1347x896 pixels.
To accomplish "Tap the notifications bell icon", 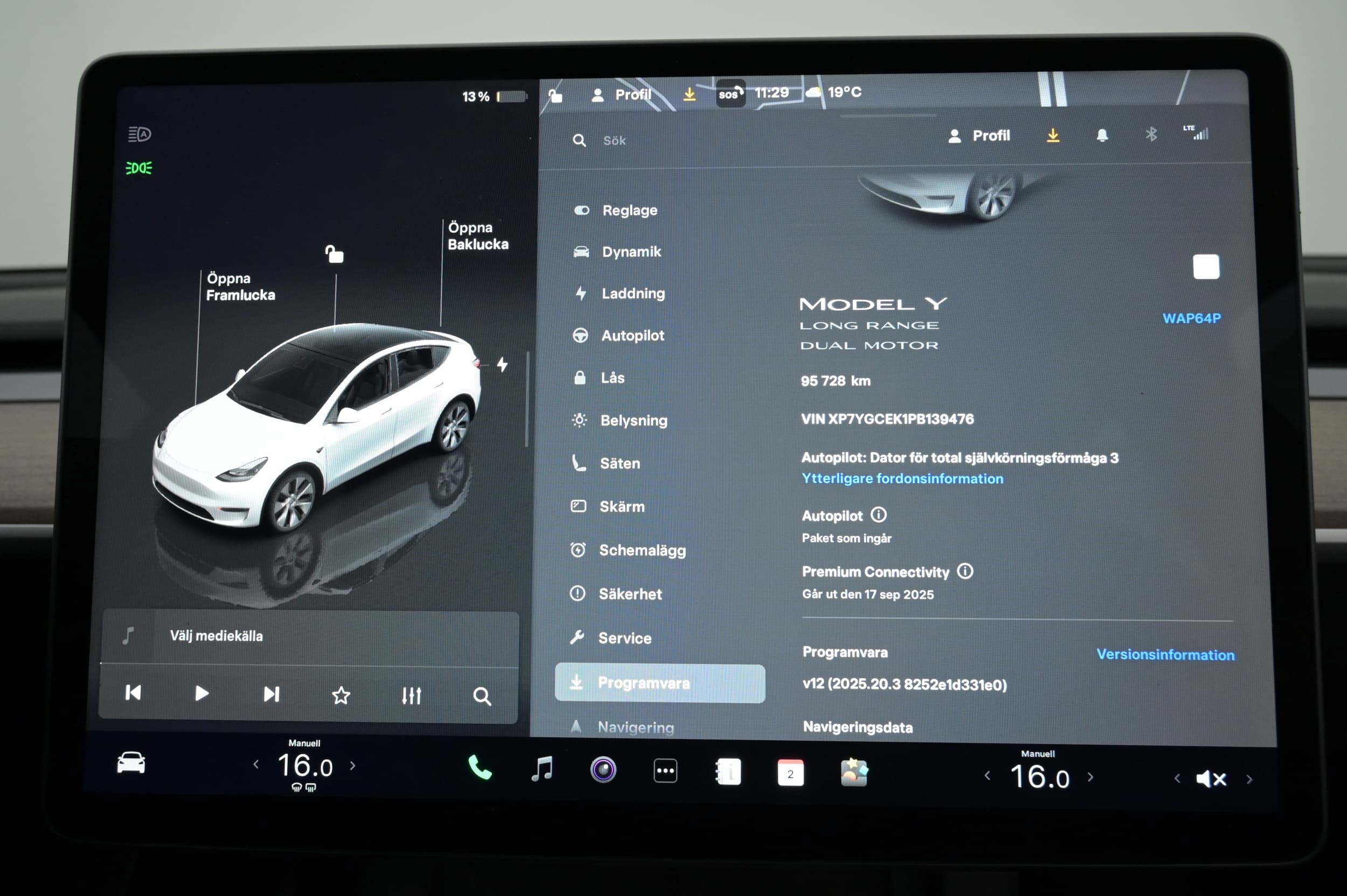I will click(1102, 135).
